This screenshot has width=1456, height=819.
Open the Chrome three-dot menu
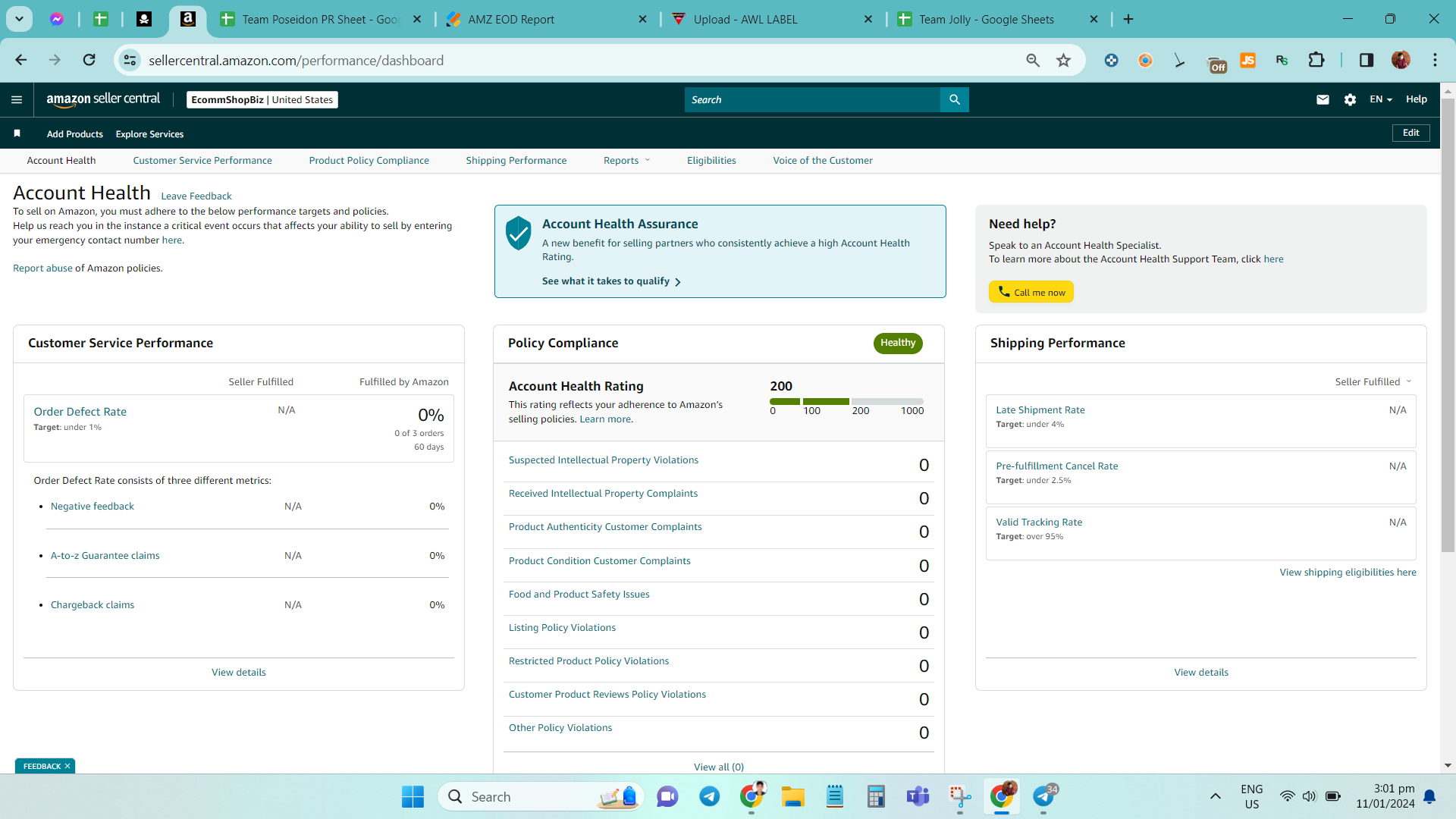point(1435,60)
